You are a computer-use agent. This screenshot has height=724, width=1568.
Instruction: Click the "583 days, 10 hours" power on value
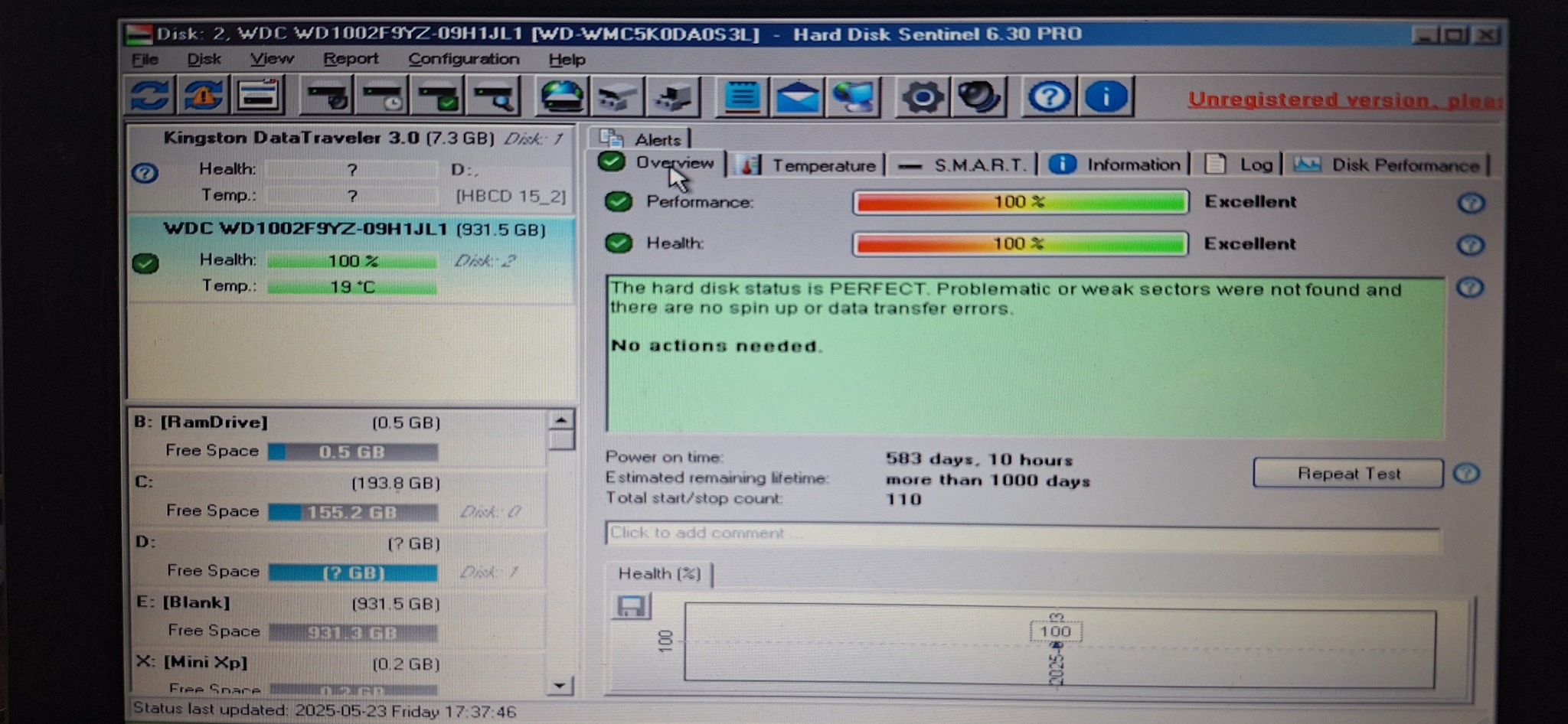click(x=979, y=459)
